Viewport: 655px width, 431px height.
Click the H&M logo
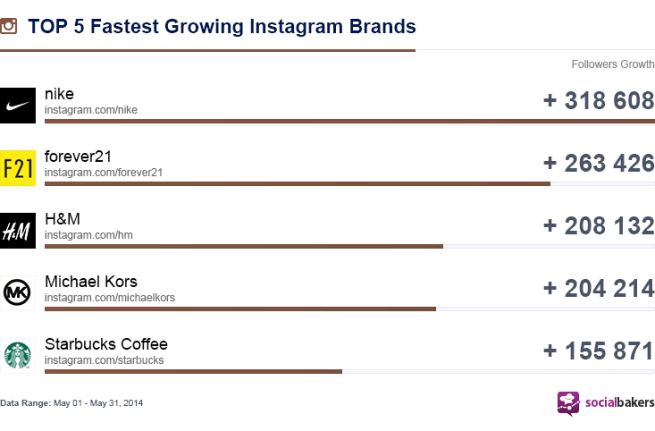(18, 231)
